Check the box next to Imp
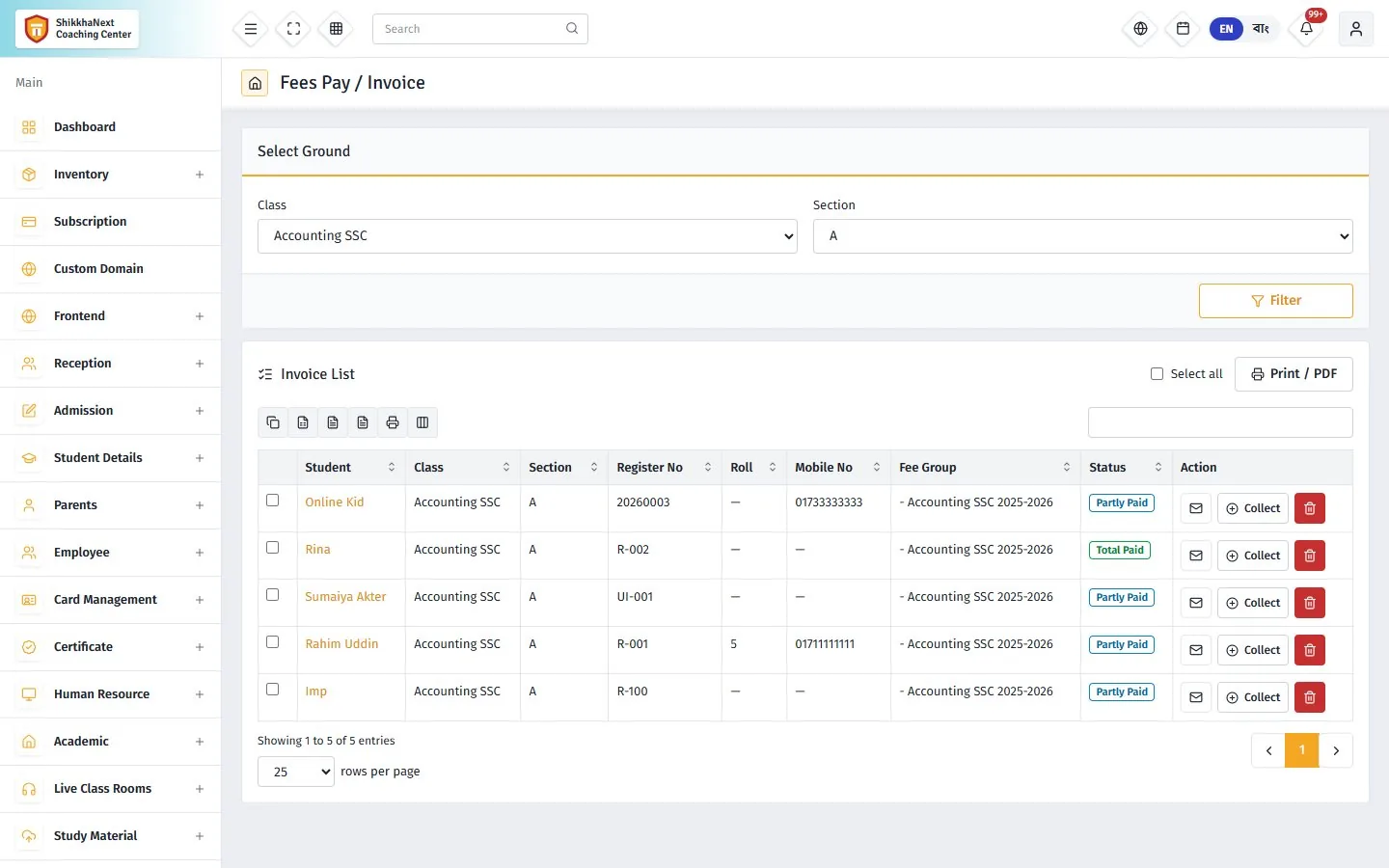Screen dimensions: 1389x868 coord(273,690)
